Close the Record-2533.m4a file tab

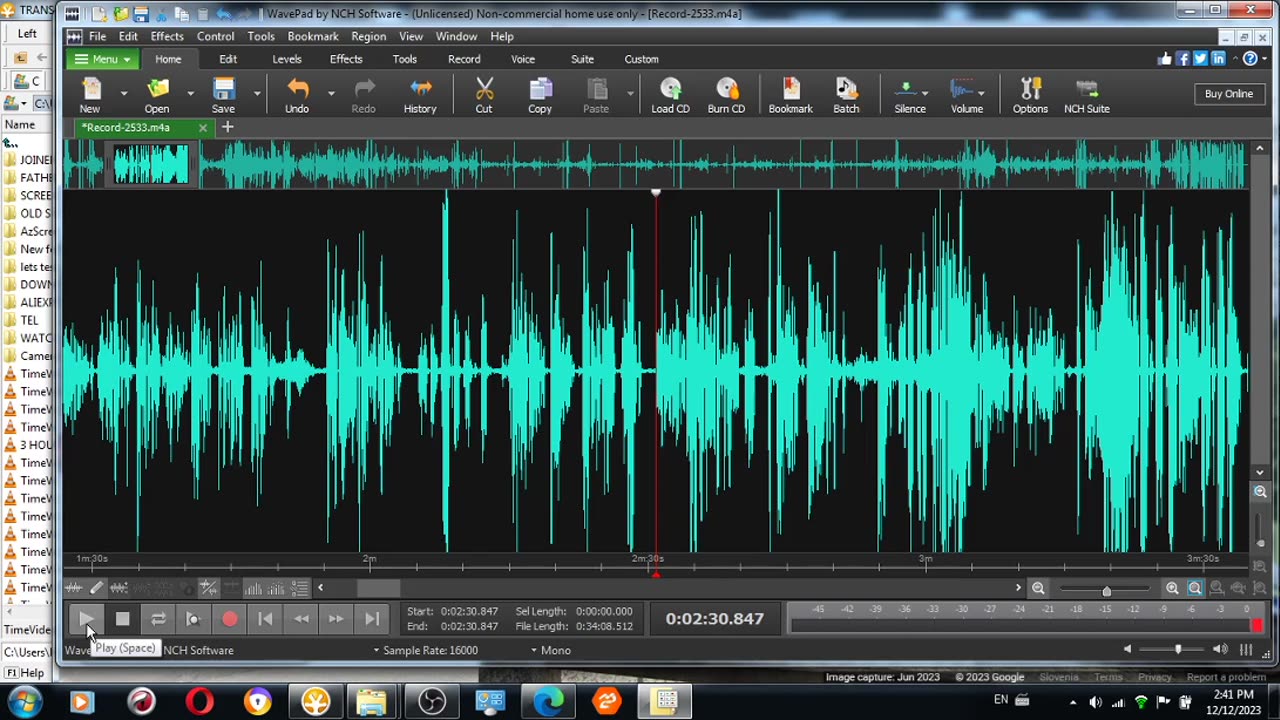203,128
